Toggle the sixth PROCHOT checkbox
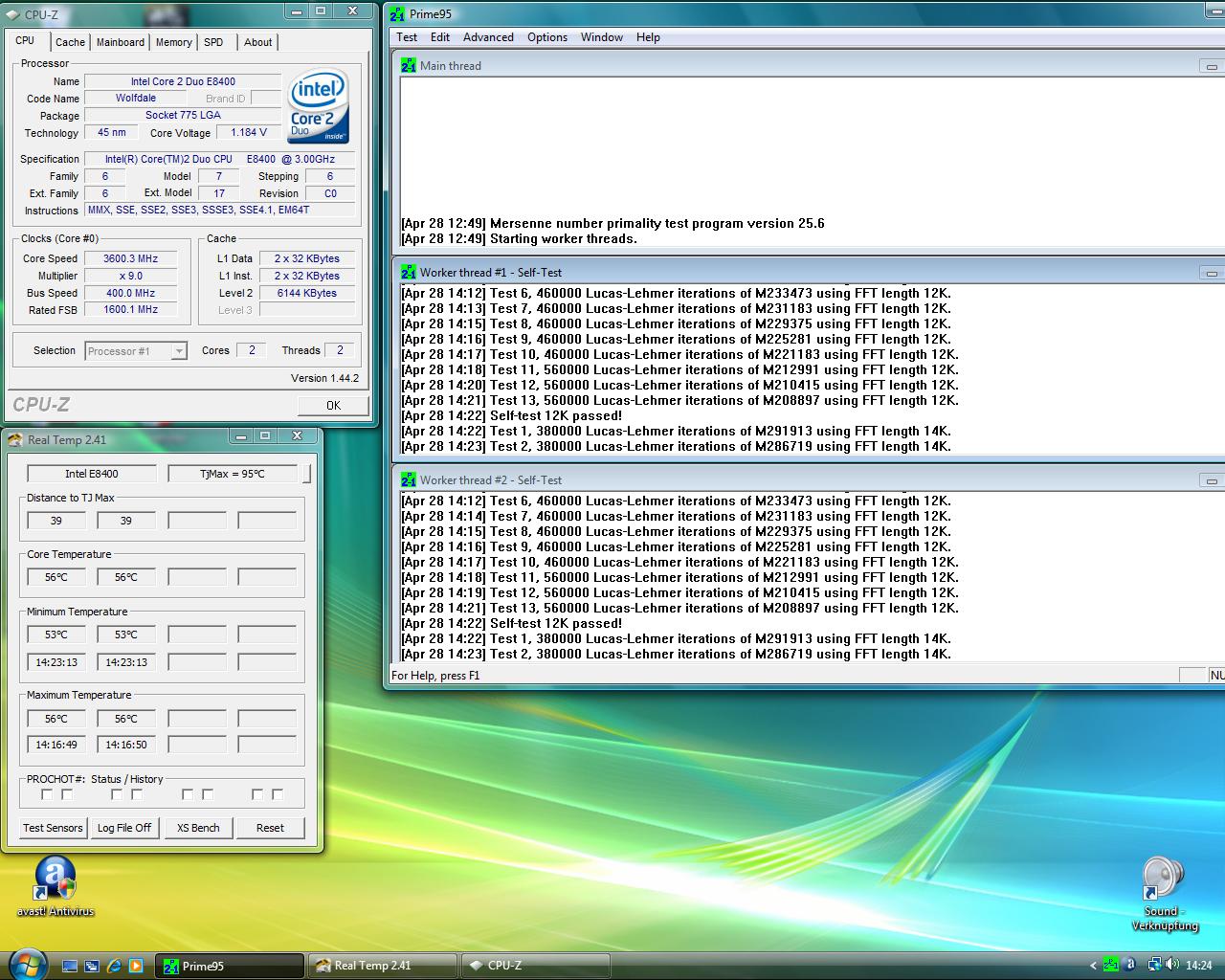1225x980 pixels. (208, 794)
